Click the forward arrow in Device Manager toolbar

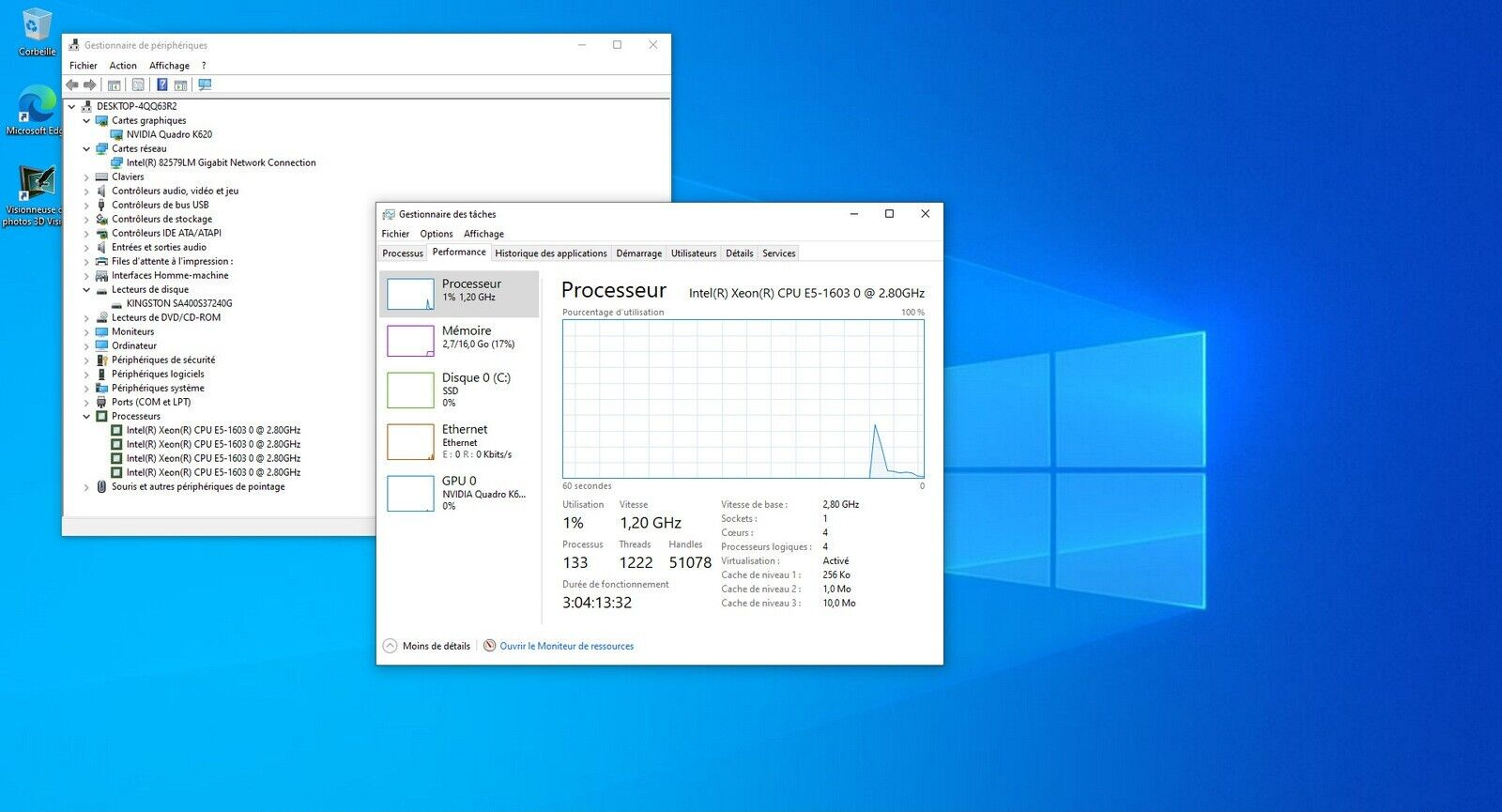pos(90,84)
